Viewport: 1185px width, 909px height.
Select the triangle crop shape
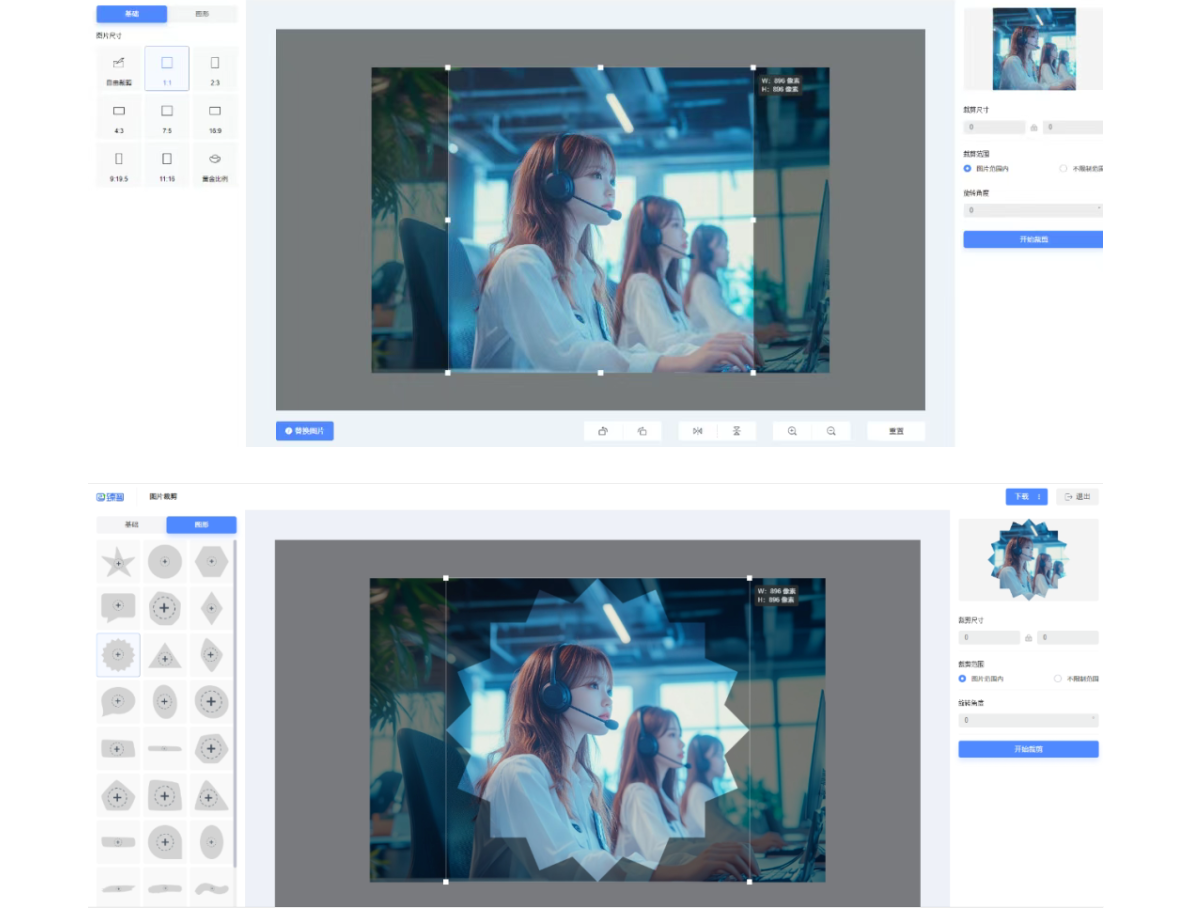tap(165, 656)
